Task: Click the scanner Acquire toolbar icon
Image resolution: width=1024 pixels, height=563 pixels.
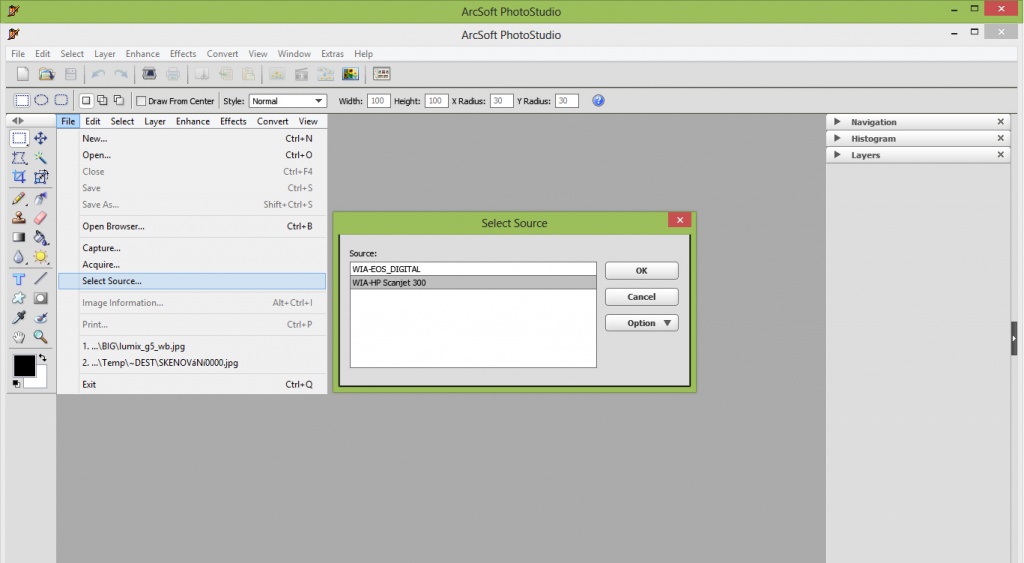Action: click(x=149, y=74)
